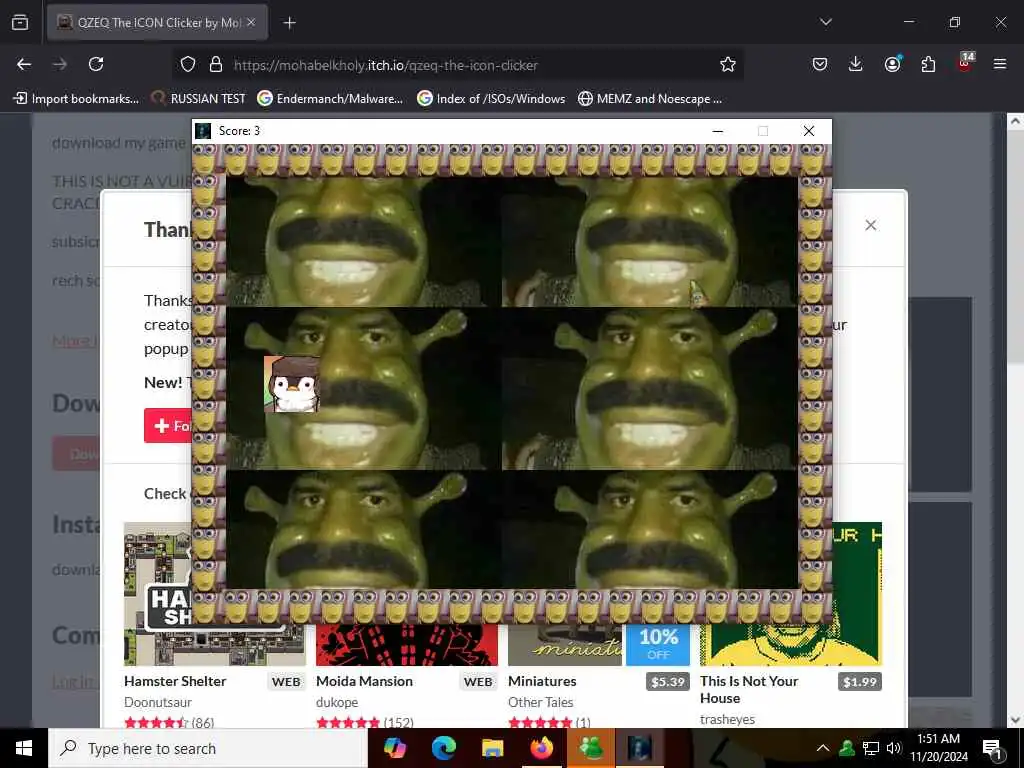1024x768 pixels.
Task: Open the Doonutsaur author link
Action: [158, 702]
